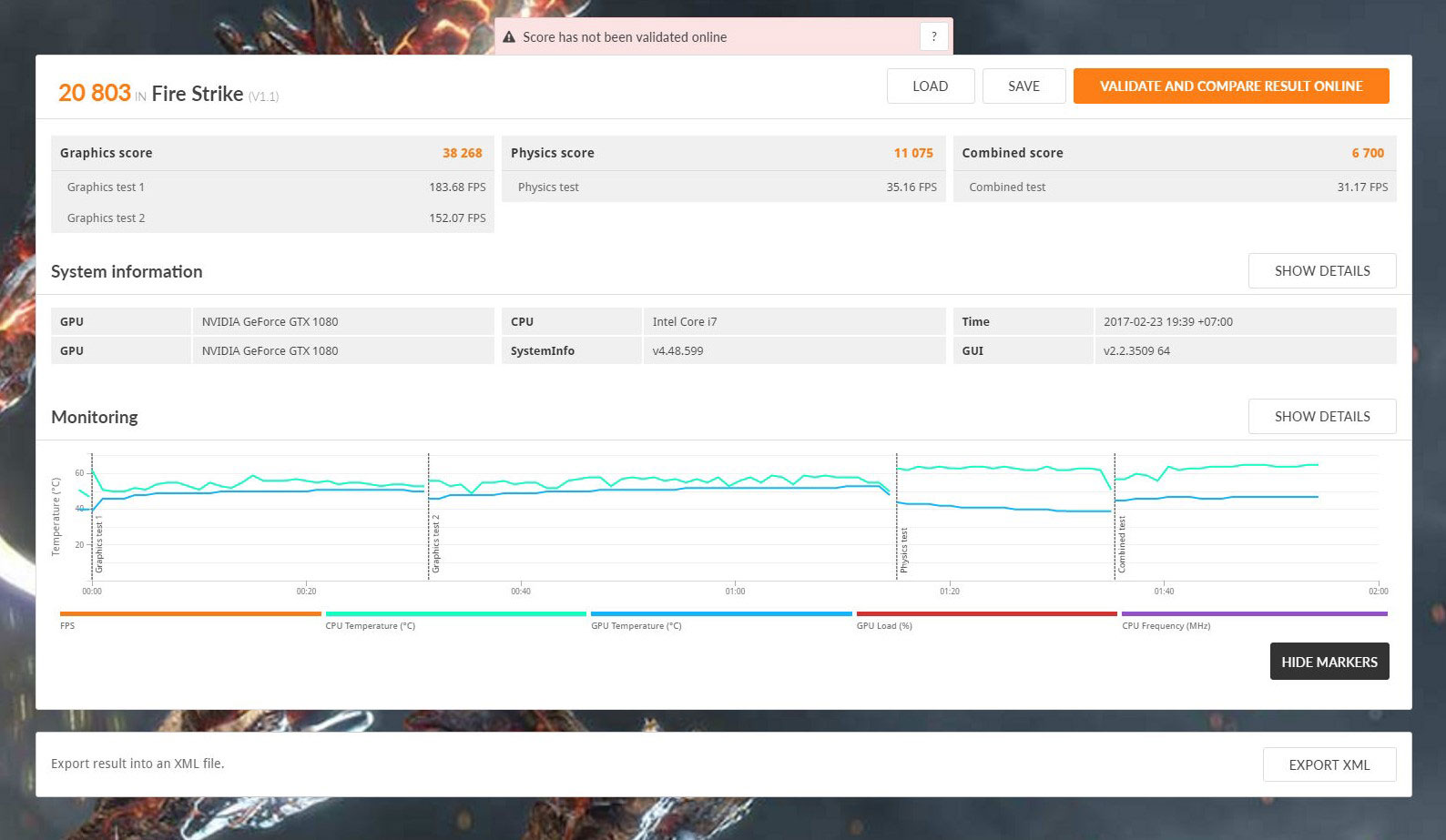1446x840 pixels.
Task: Show details for System information
Action: [x=1321, y=271]
